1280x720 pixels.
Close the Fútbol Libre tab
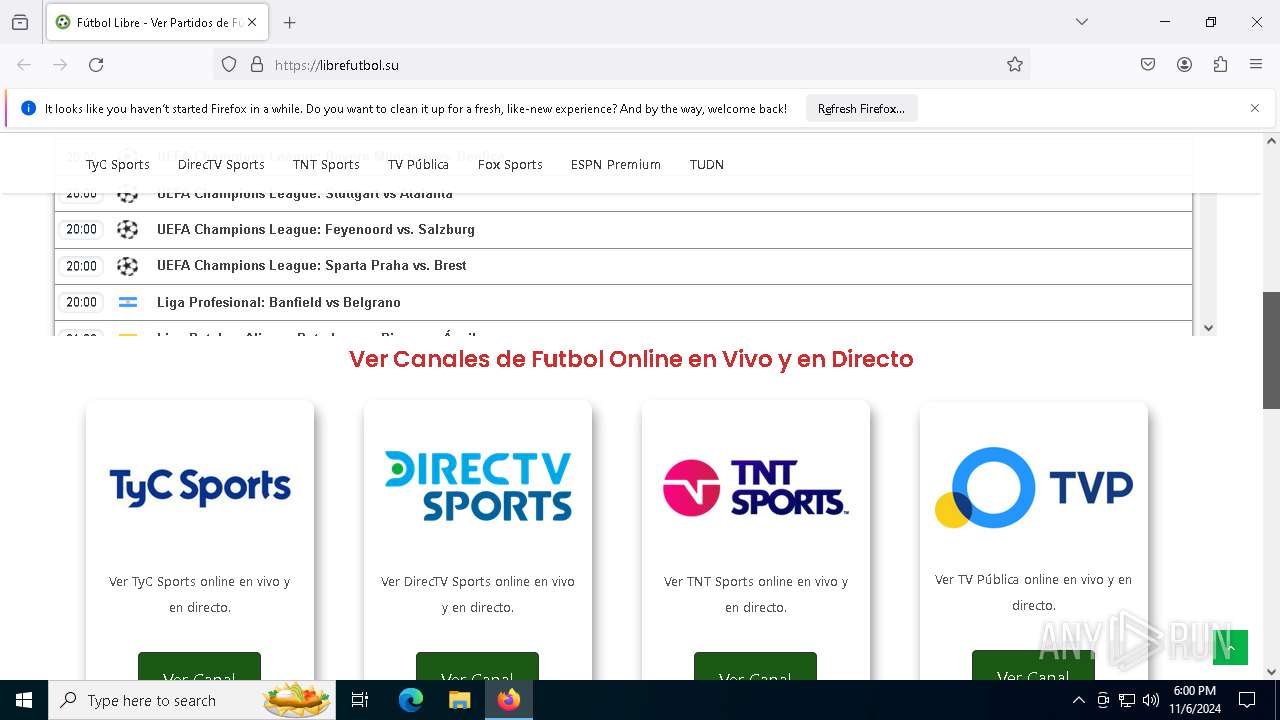point(252,22)
